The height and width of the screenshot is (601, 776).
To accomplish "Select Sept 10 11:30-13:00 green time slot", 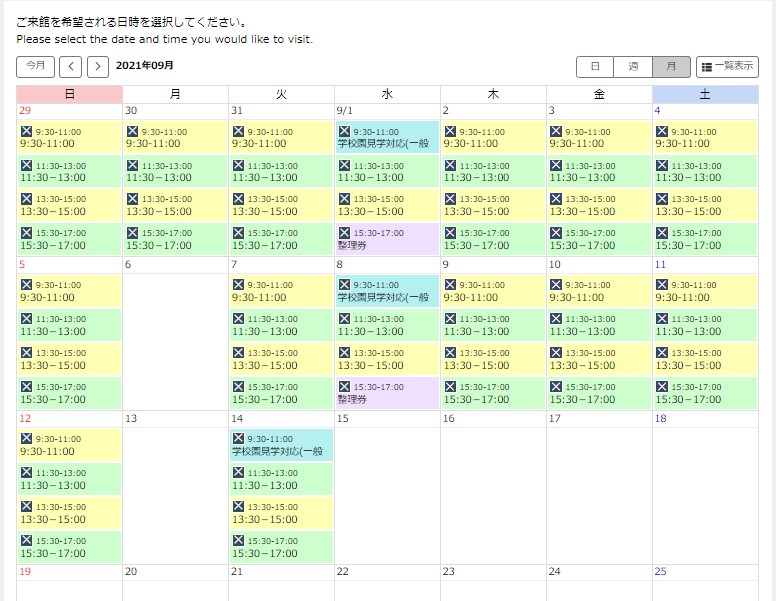I will (599, 325).
